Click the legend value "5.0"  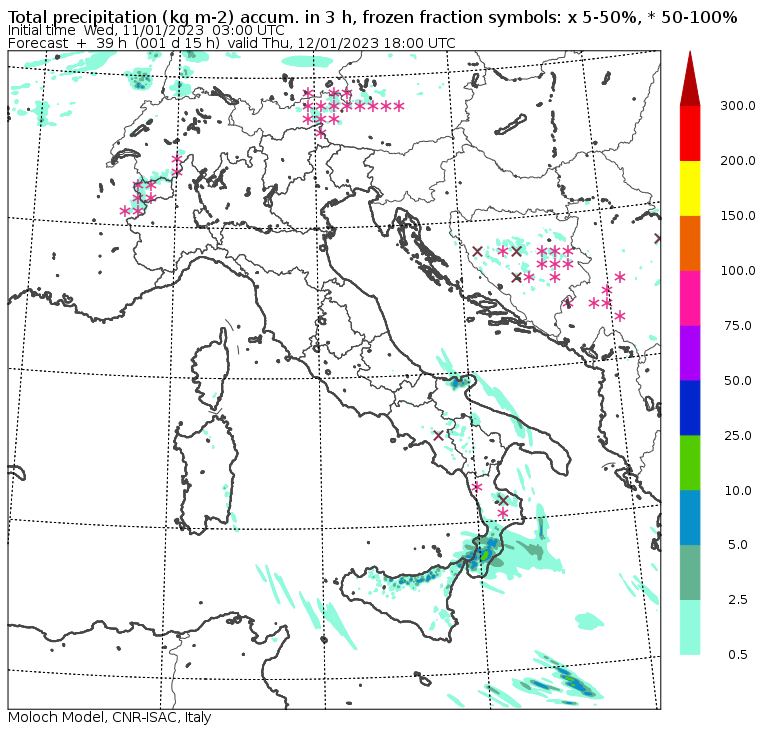[x=738, y=545]
